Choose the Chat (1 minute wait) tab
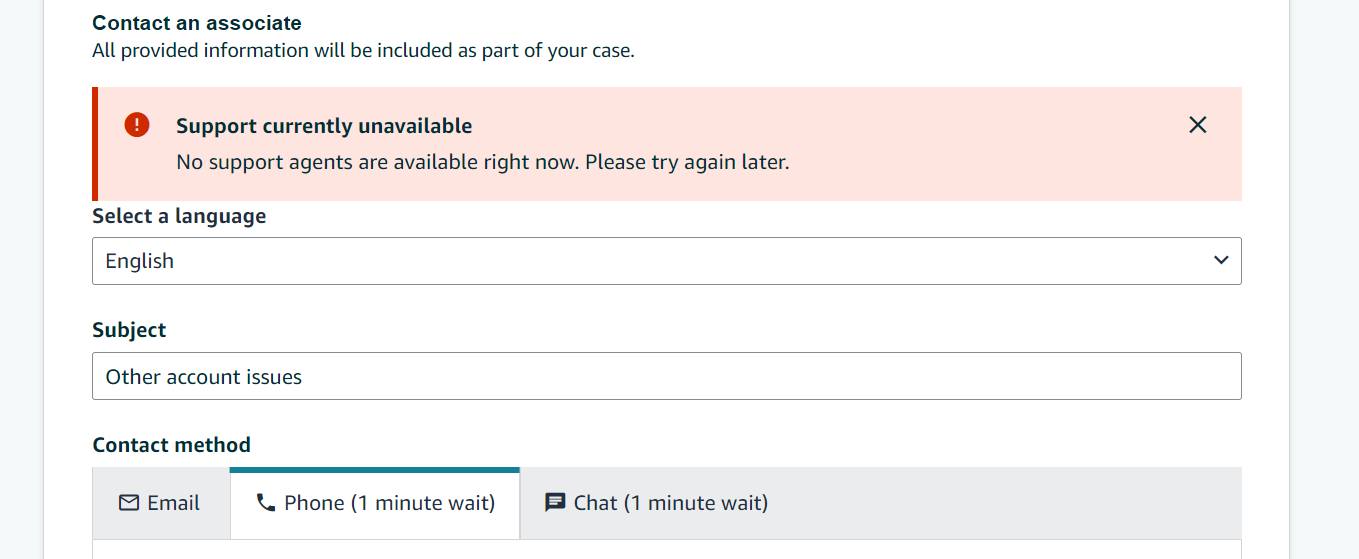 656,503
